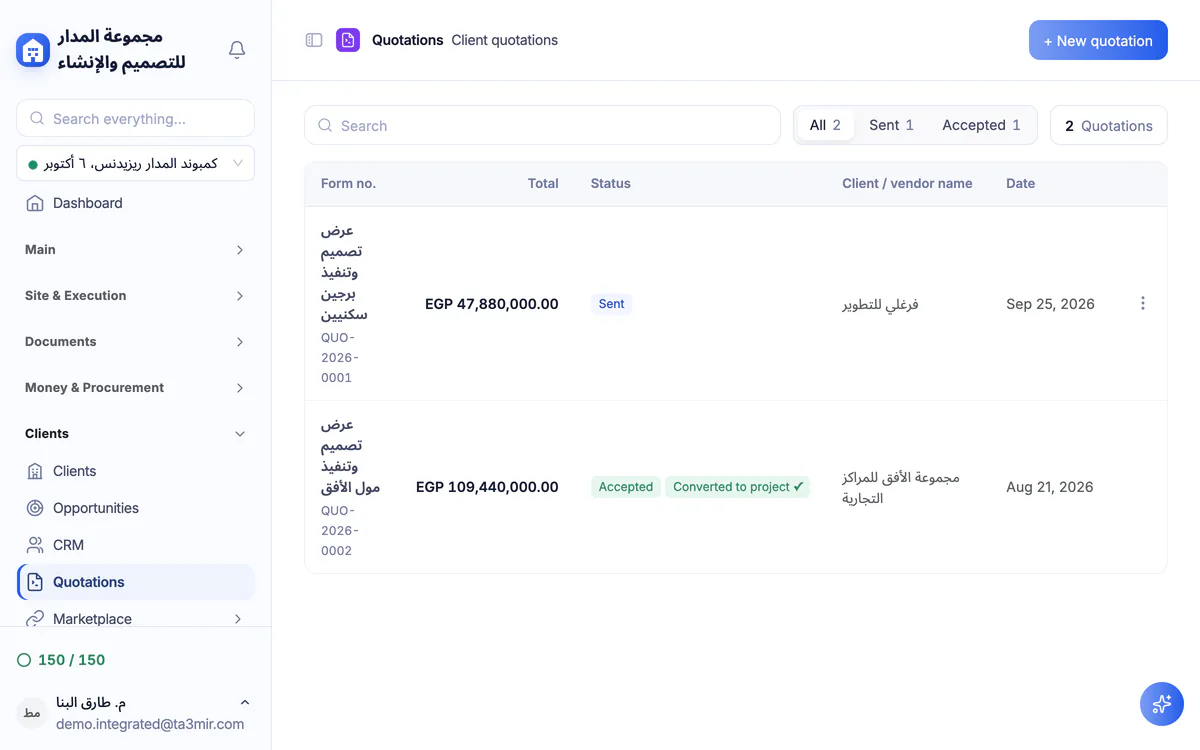Image resolution: width=1200 pixels, height=750 pixels.
Task: Click the 150 / 150 usage indicator
Action: pos(61,660)
